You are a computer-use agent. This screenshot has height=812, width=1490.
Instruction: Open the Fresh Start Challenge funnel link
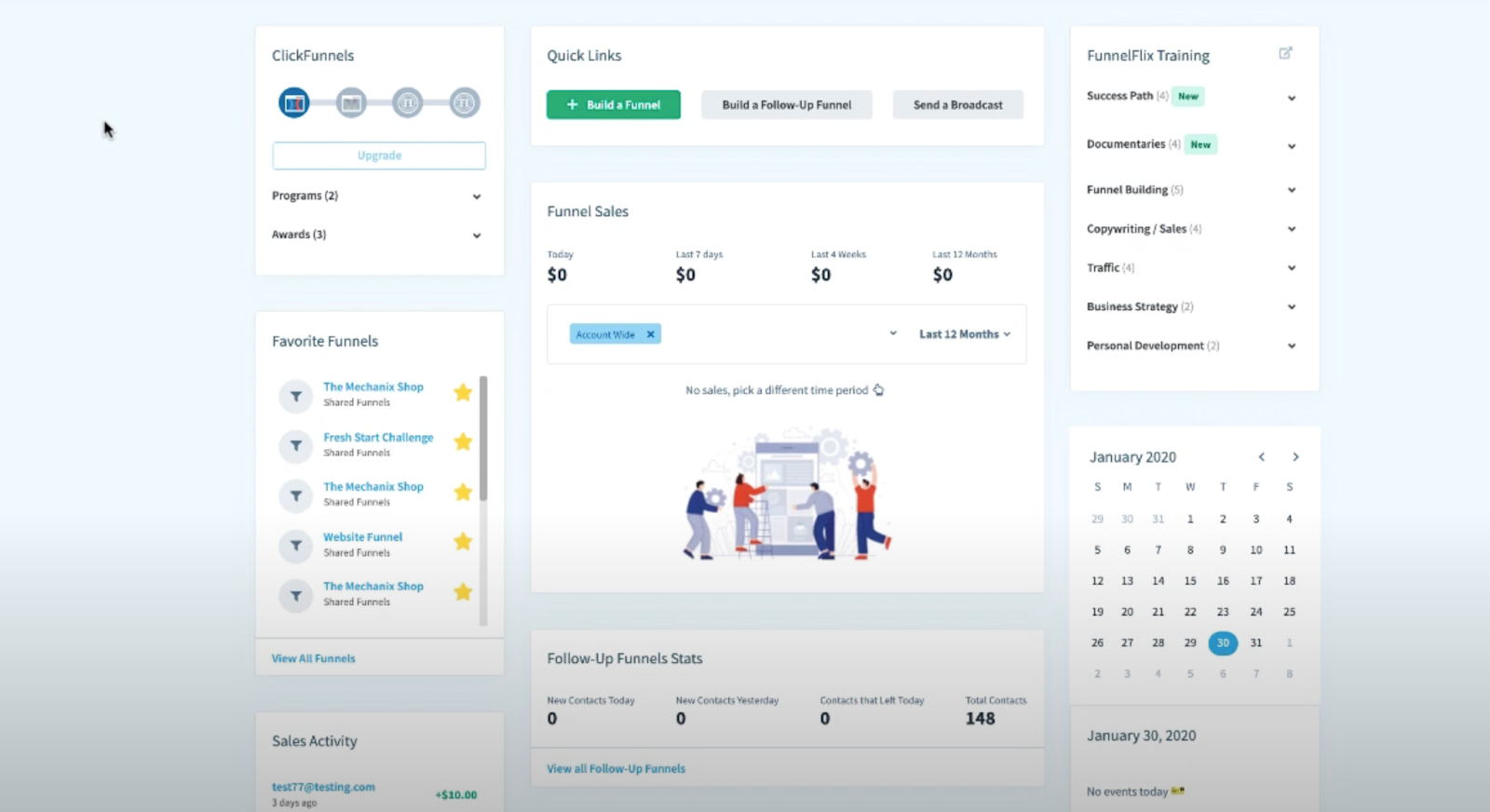pyautogui.click(x=378, y=438)
